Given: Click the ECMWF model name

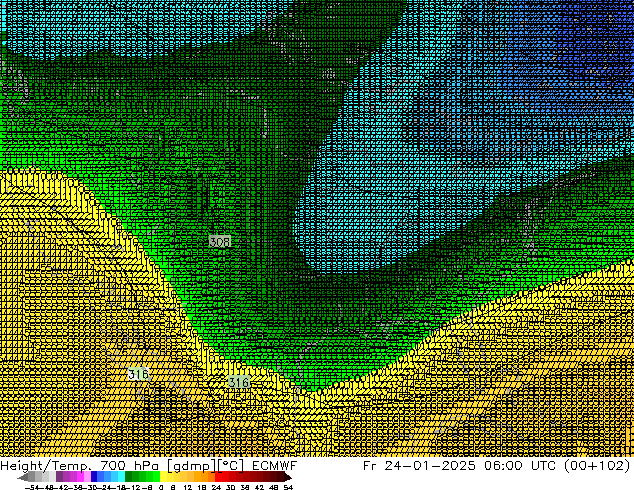Looking at the screenshot, I should tap(275, 466).
